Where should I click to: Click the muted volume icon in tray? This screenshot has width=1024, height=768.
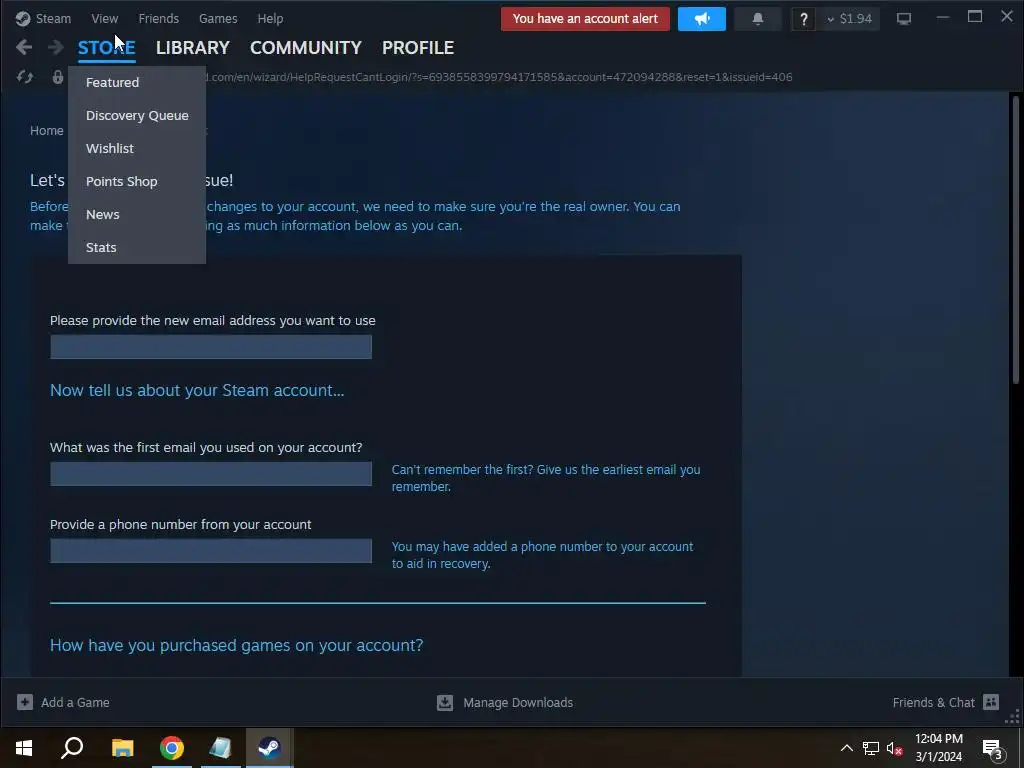coord(894,748)
